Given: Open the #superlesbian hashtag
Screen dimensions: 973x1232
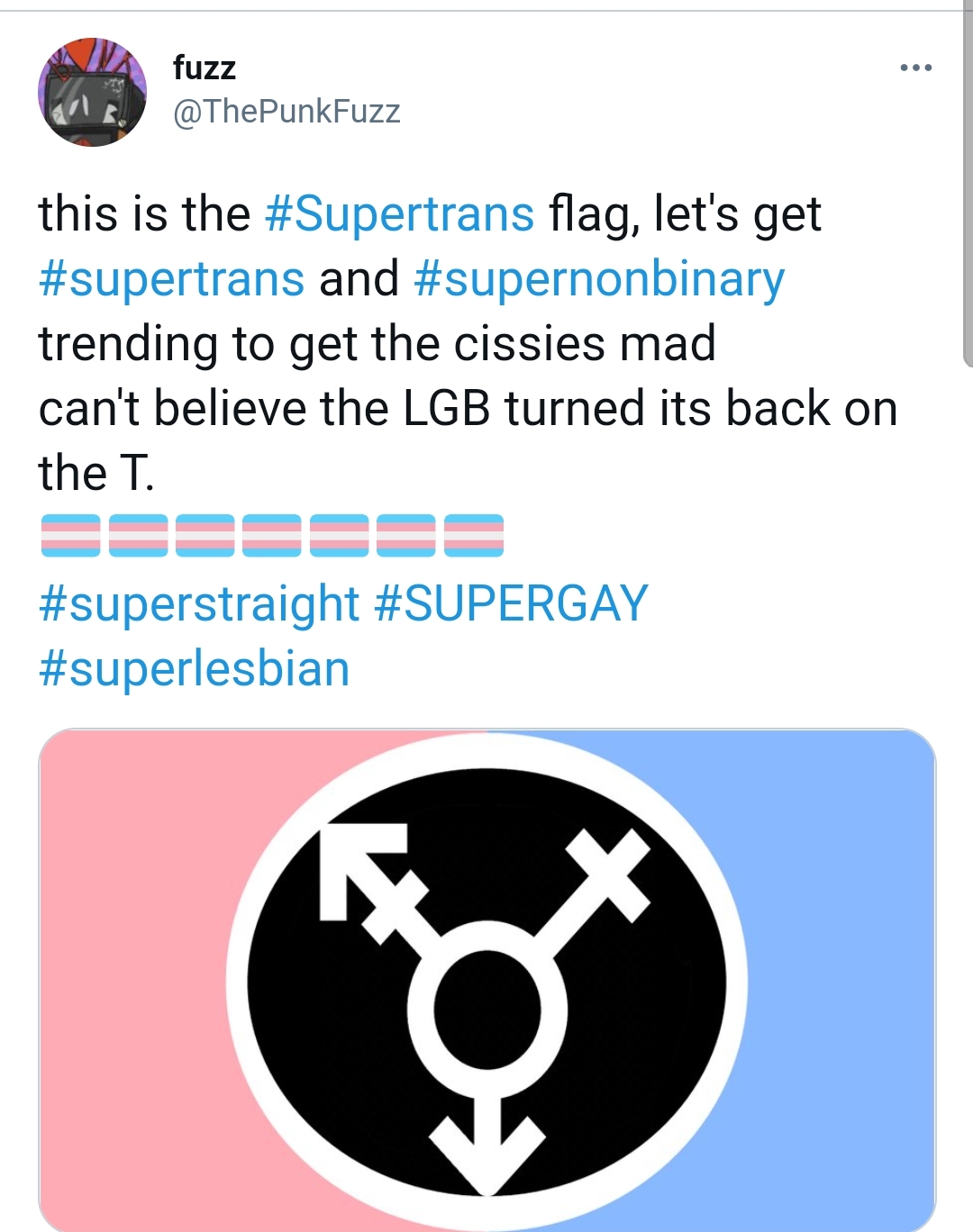Looking at the screenshot, I should [x=195, y=668].
